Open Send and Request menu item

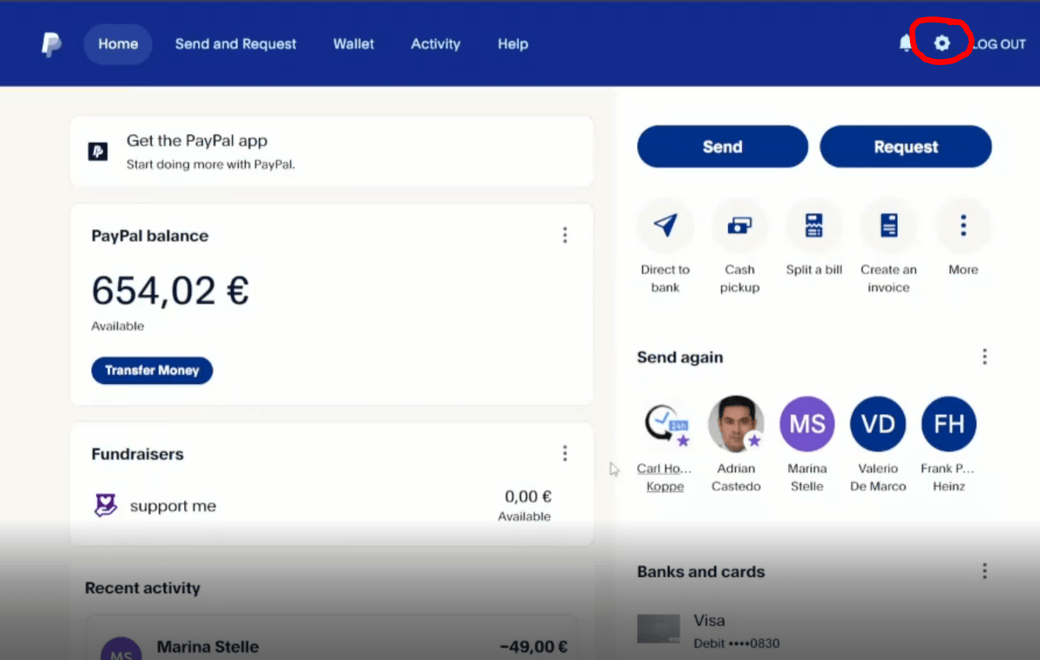point(235,44)
